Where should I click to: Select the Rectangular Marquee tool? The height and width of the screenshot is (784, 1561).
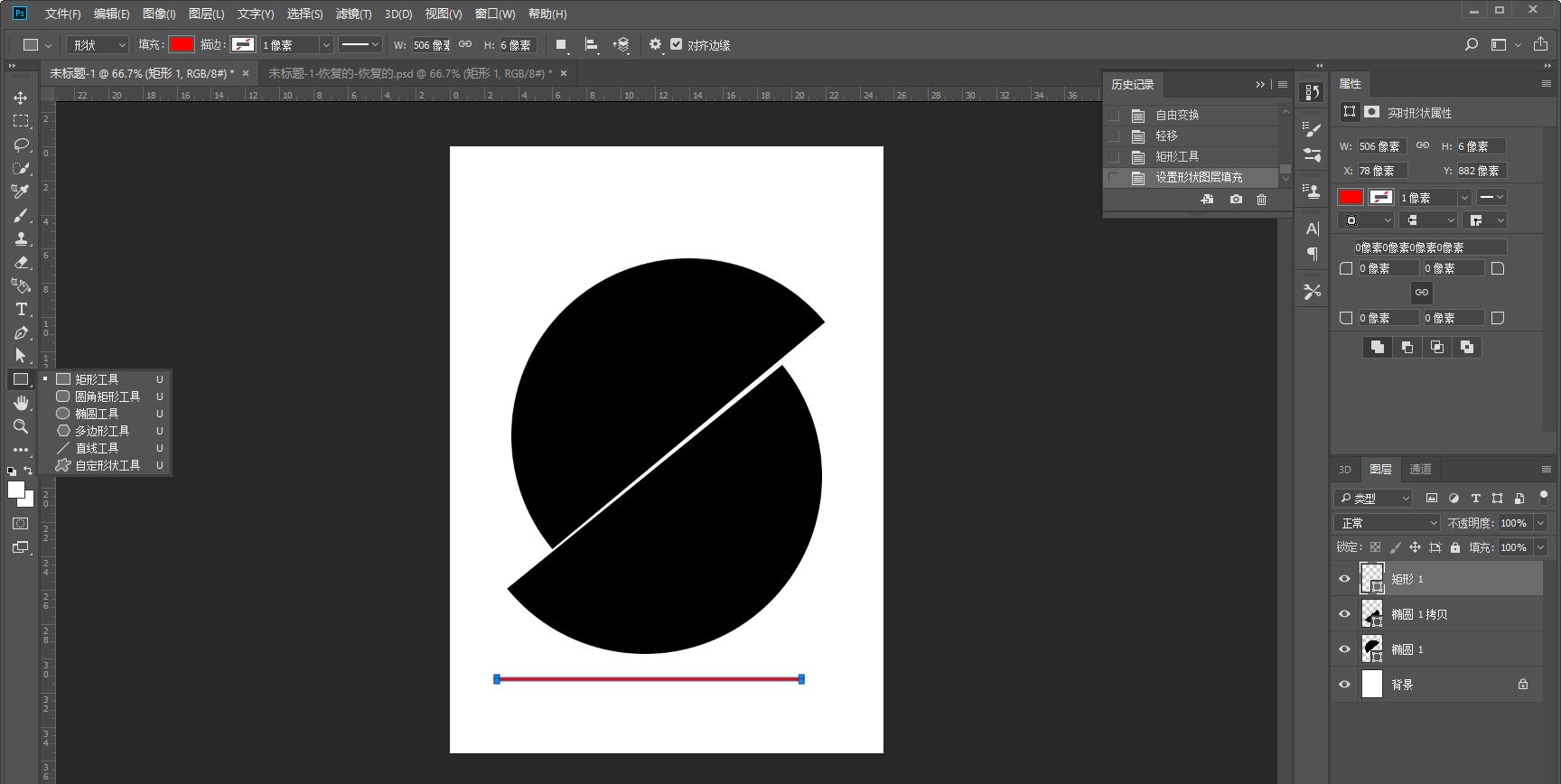(20, 121)
